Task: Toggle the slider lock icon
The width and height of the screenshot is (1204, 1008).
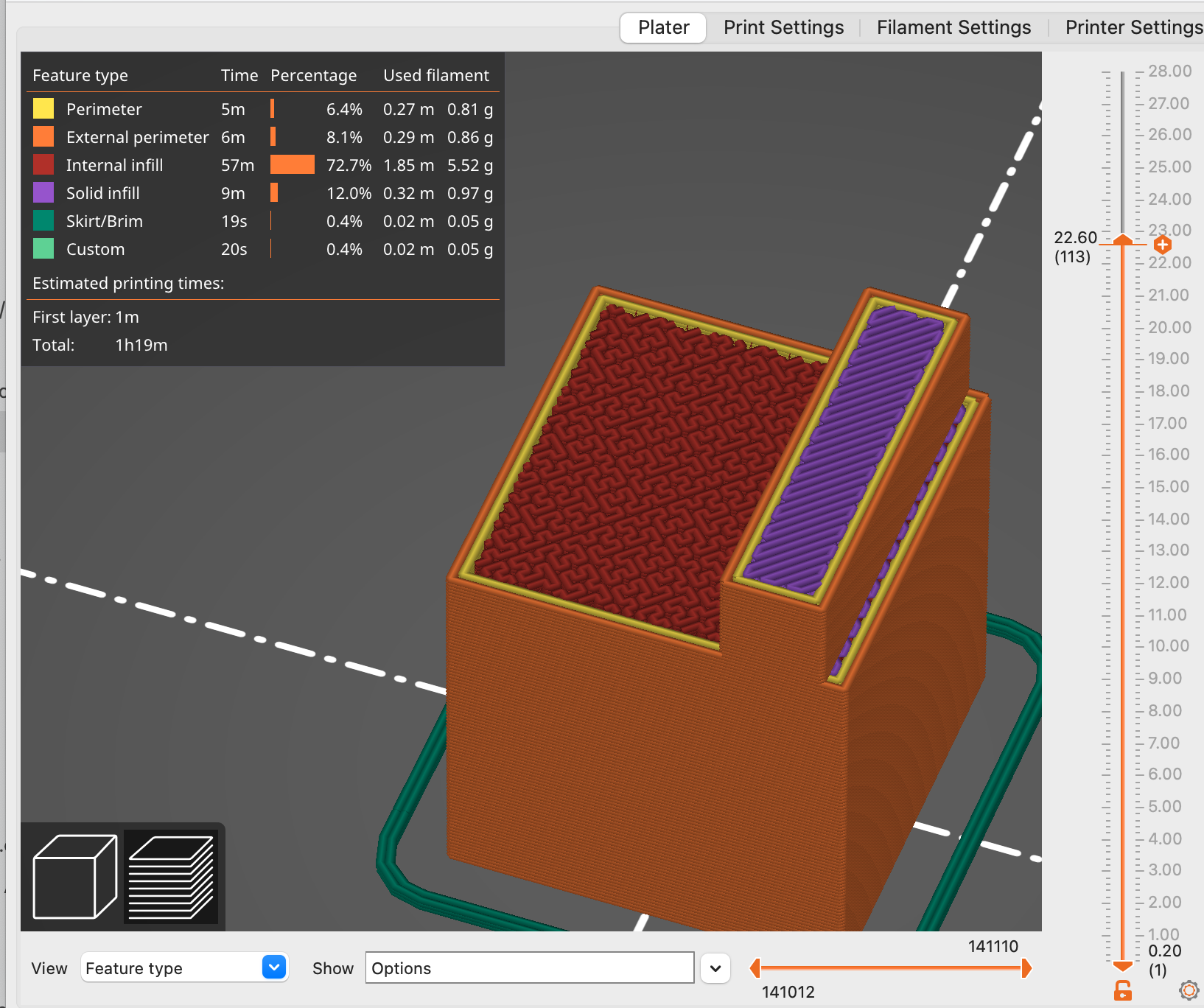Action: (1122, 990)
